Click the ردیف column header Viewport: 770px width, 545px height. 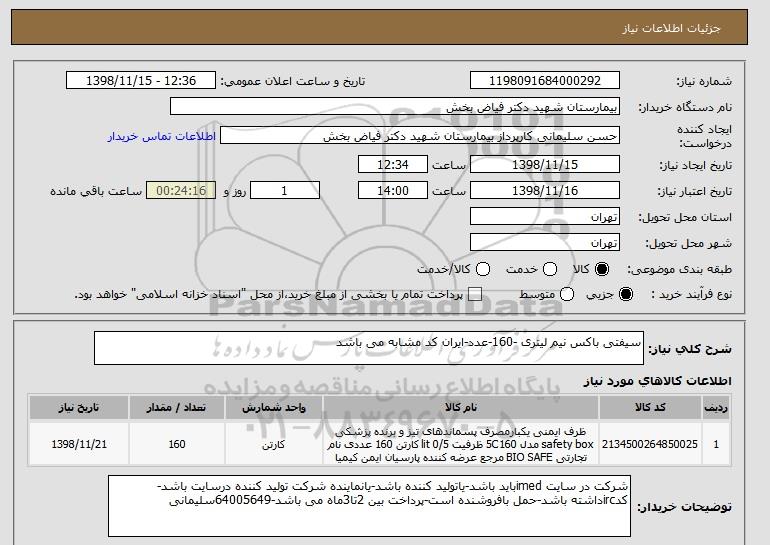point(716,408)
